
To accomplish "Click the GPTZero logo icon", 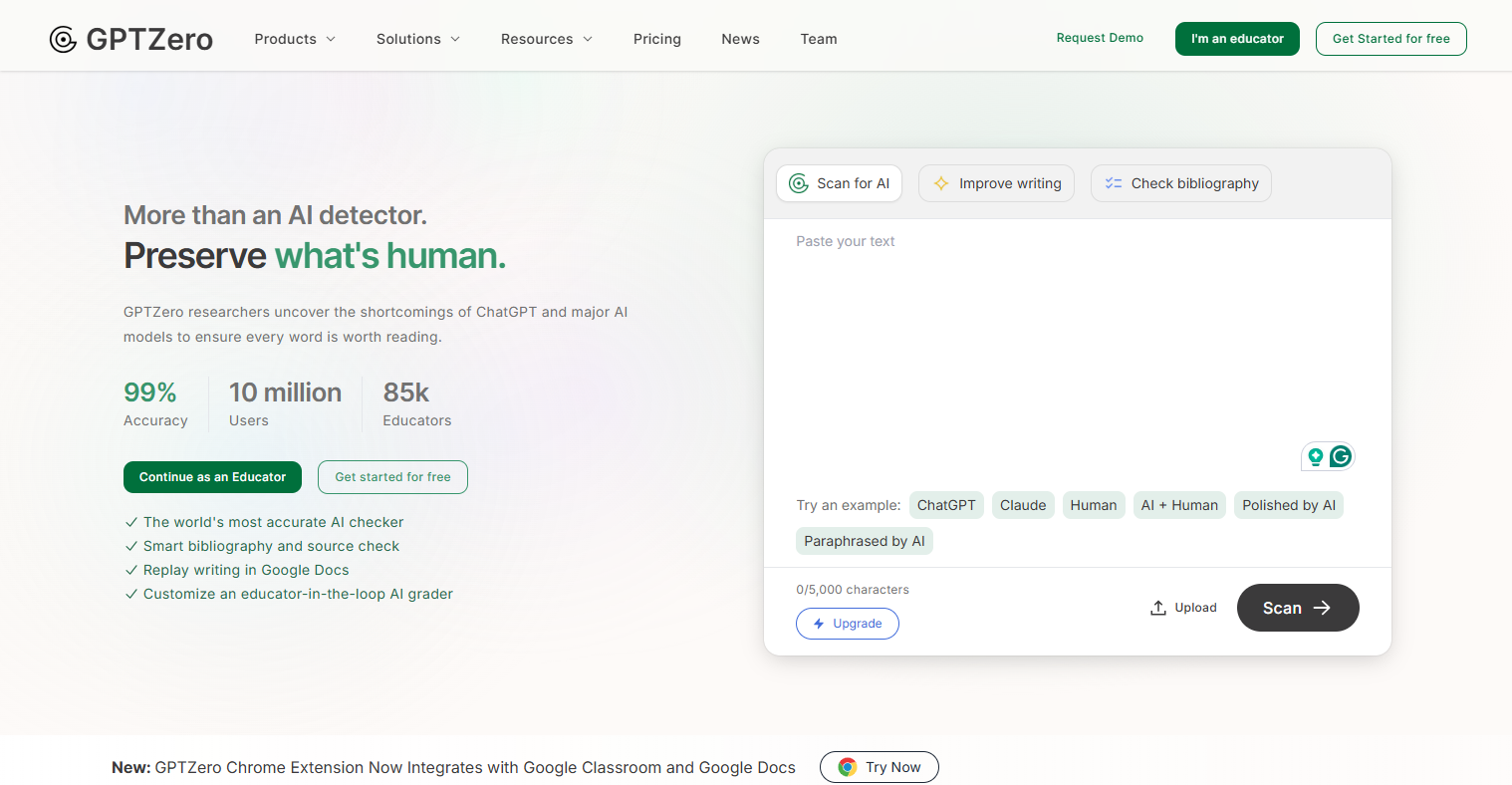I will pos(62,38).
